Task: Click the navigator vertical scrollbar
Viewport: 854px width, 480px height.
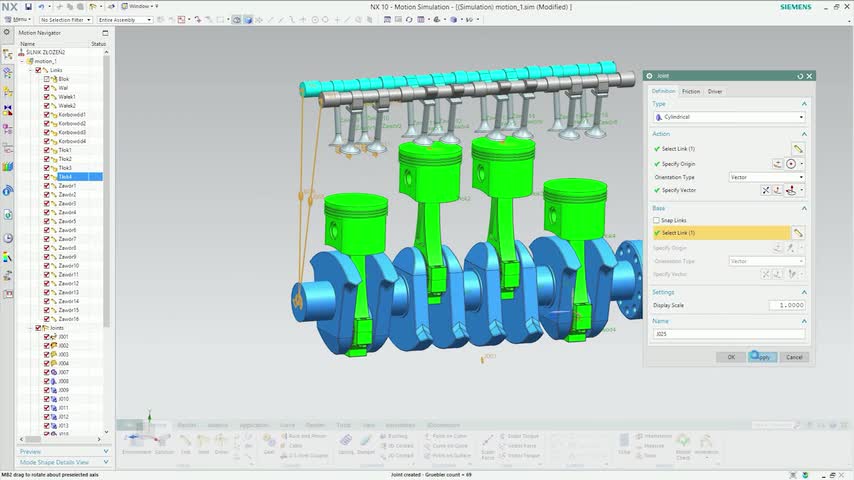Action: tap(106, 191)
